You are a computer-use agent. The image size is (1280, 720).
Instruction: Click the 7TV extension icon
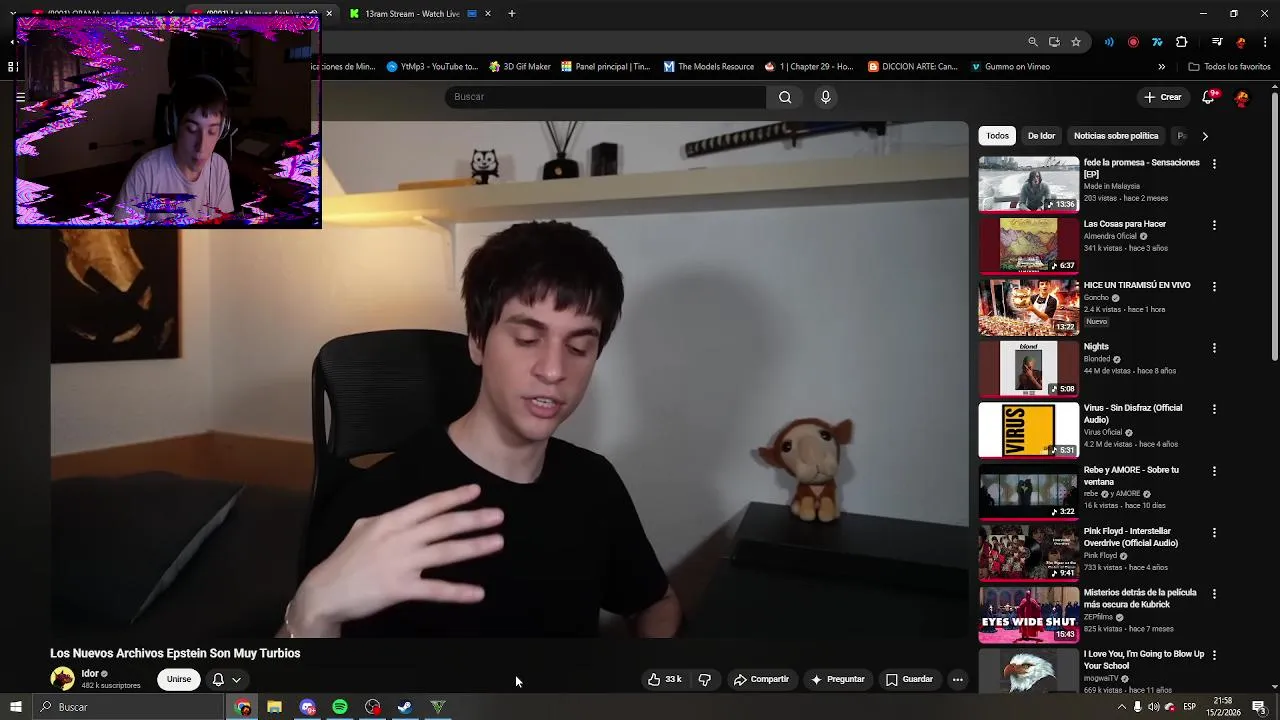click(1157, 42)
